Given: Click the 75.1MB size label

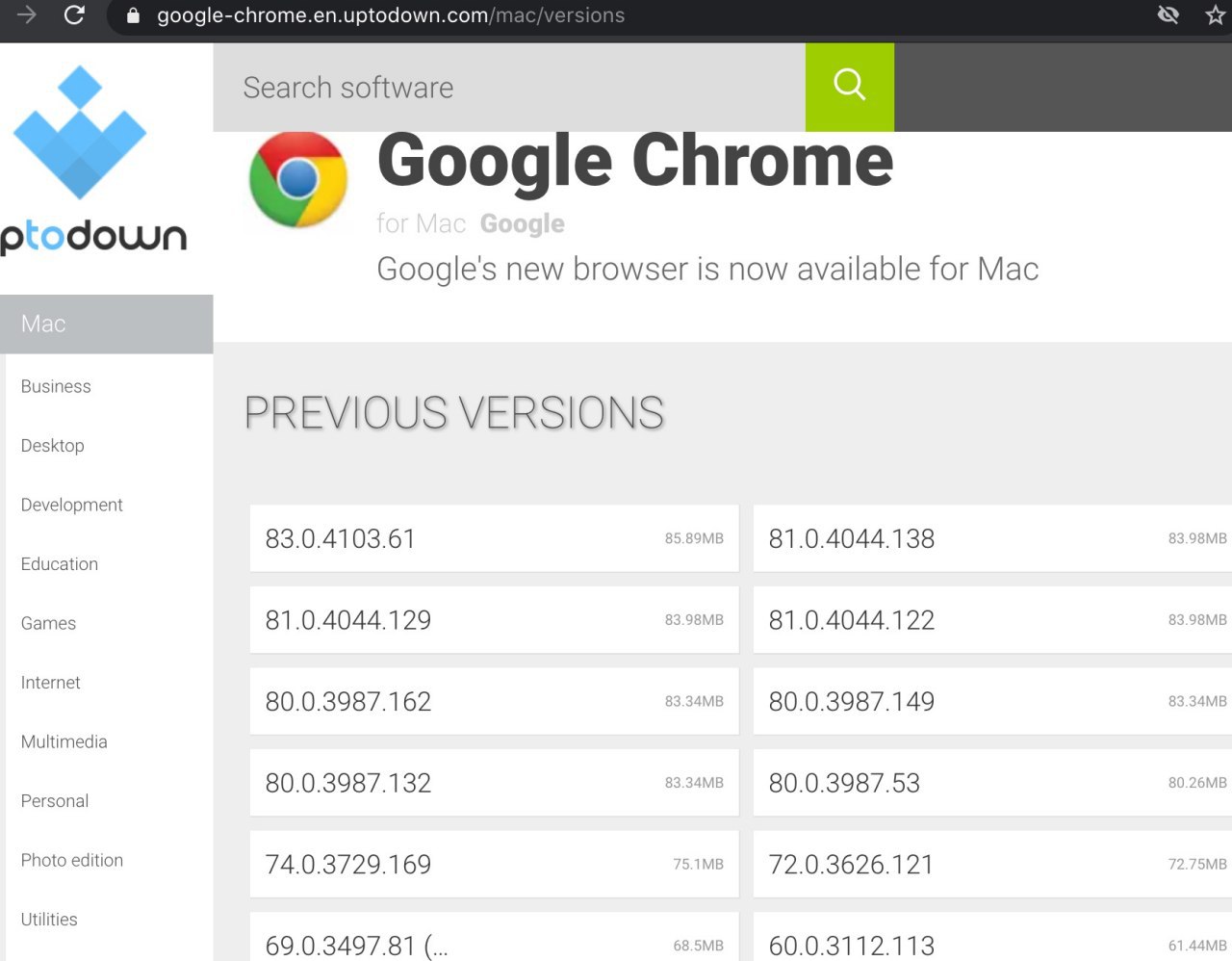Looking at the screenshot, I should tap(699, 864).
